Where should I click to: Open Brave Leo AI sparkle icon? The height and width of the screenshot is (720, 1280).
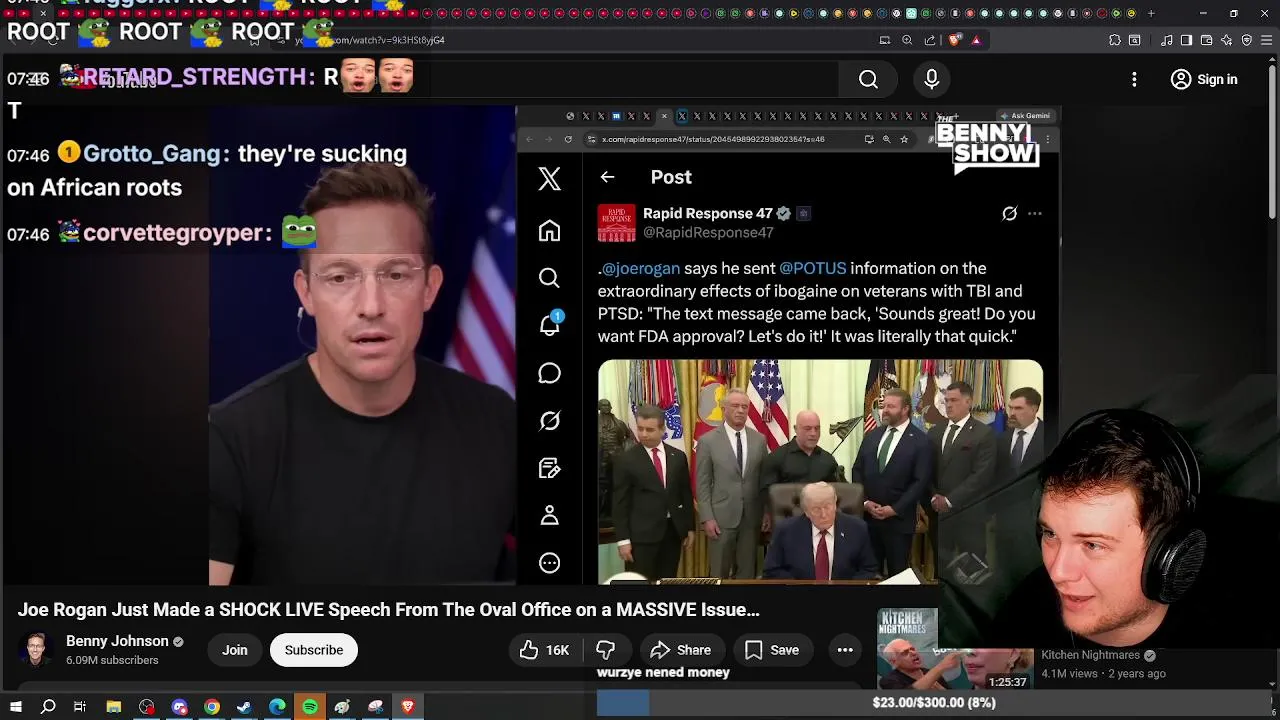point(1227,40)
